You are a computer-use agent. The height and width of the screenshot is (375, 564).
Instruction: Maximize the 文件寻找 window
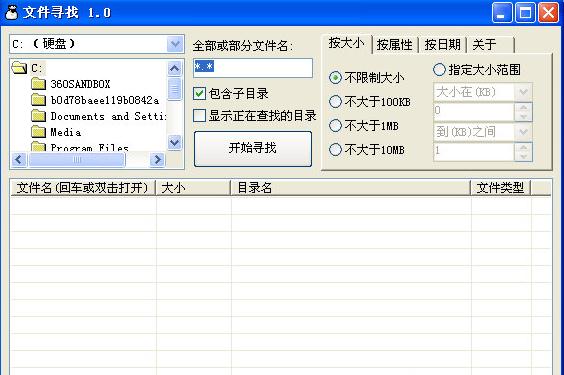click(525, 13)
